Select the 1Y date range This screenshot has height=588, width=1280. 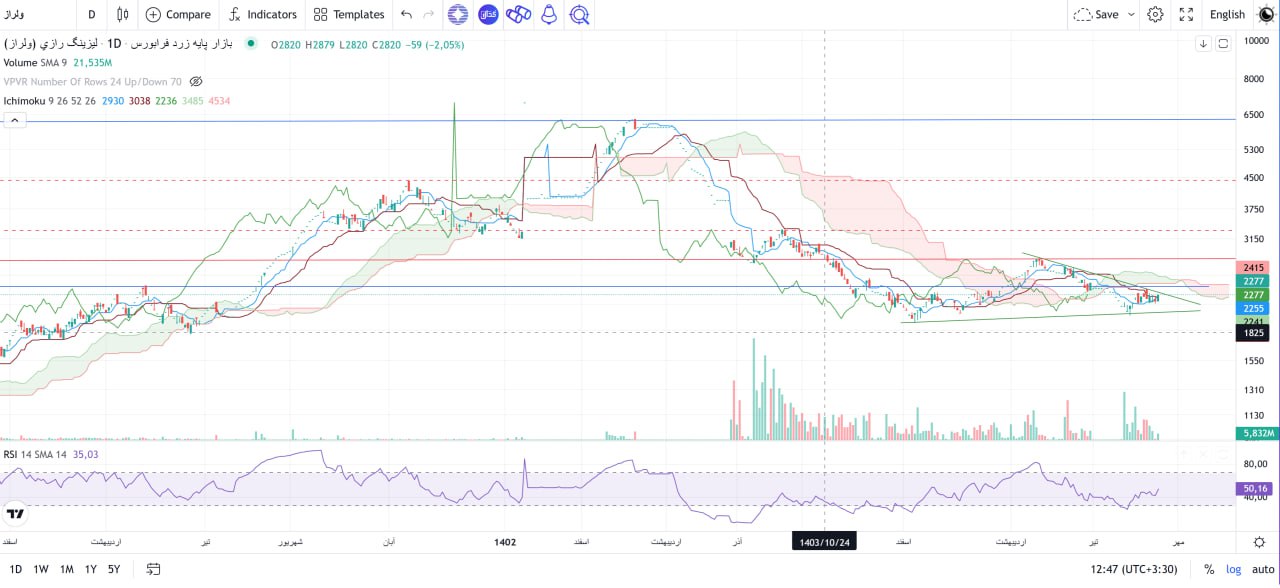(x=90, y=569)
